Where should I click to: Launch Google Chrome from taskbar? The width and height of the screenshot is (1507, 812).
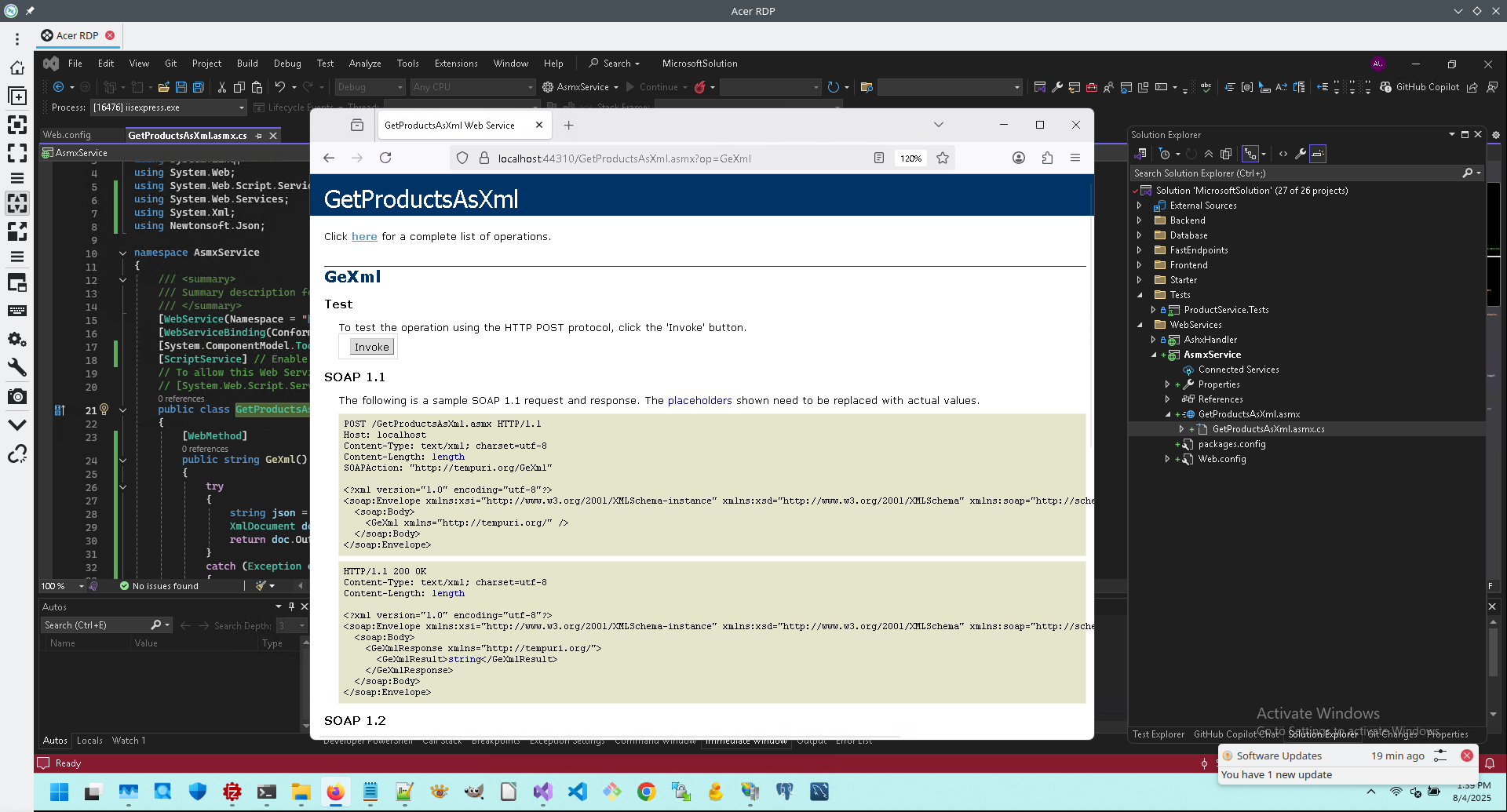(646, 792)
